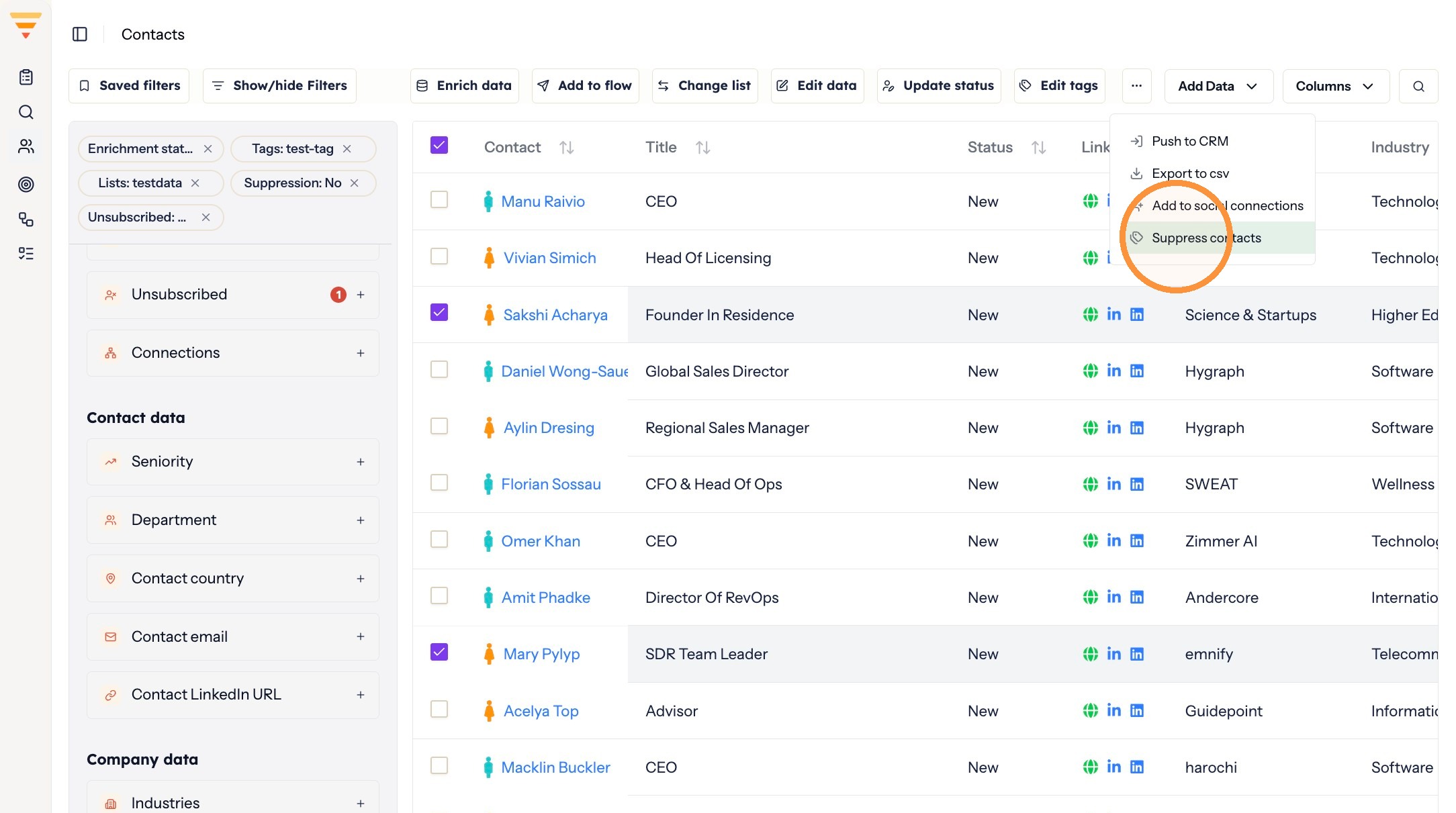Remove the Enrichment status filter chip

[x=208, y=149]
